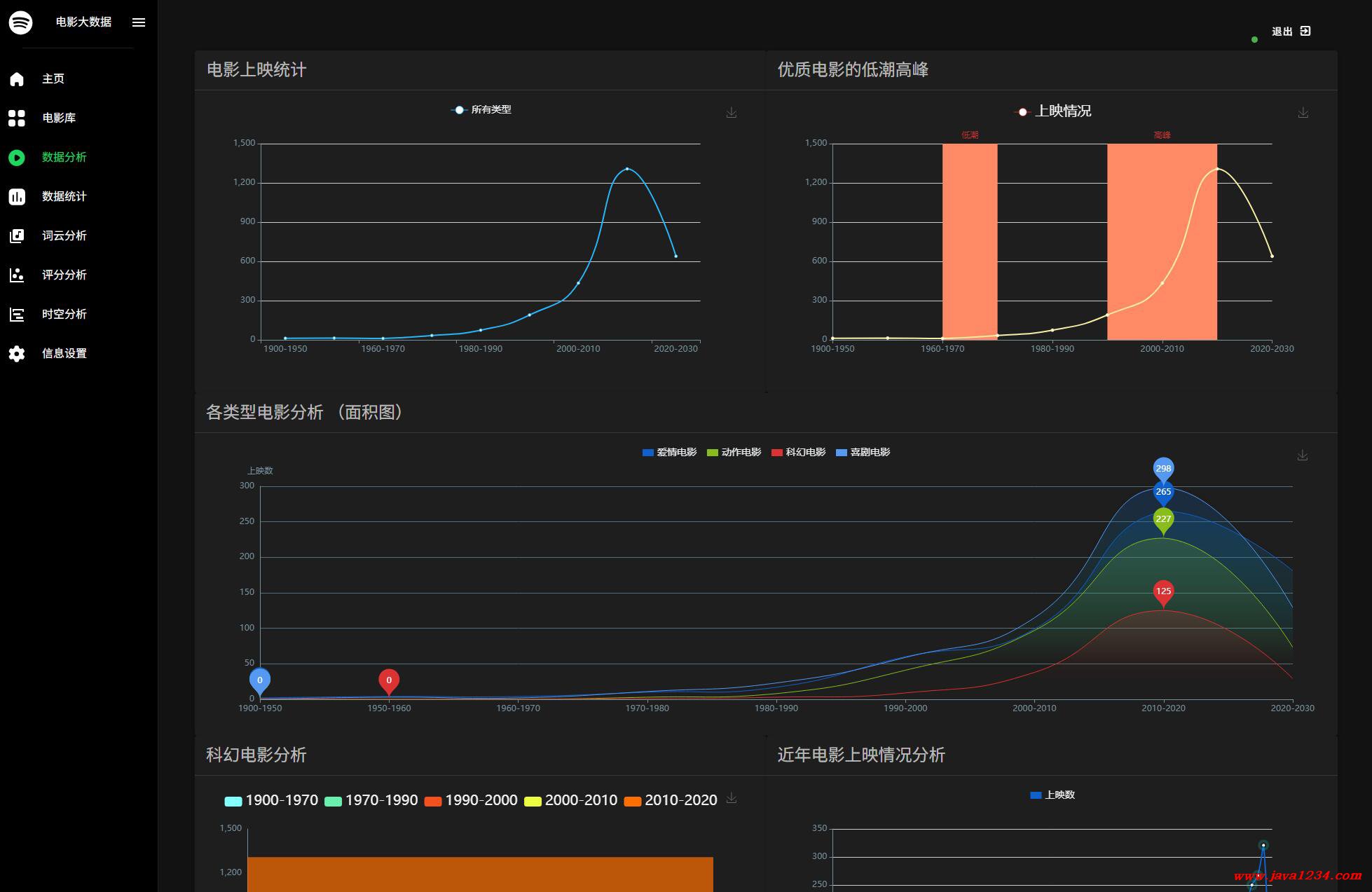Toggle the 科幻电影 legend item

click(x=798, y=452)
